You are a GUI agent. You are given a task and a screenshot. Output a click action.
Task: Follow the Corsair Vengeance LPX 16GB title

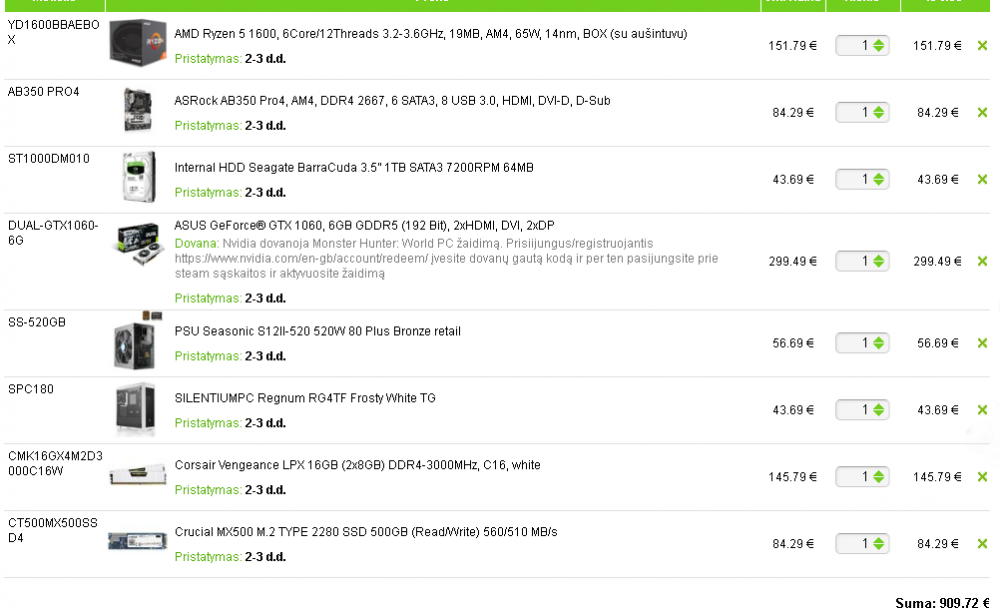click(x=357, y=465)
